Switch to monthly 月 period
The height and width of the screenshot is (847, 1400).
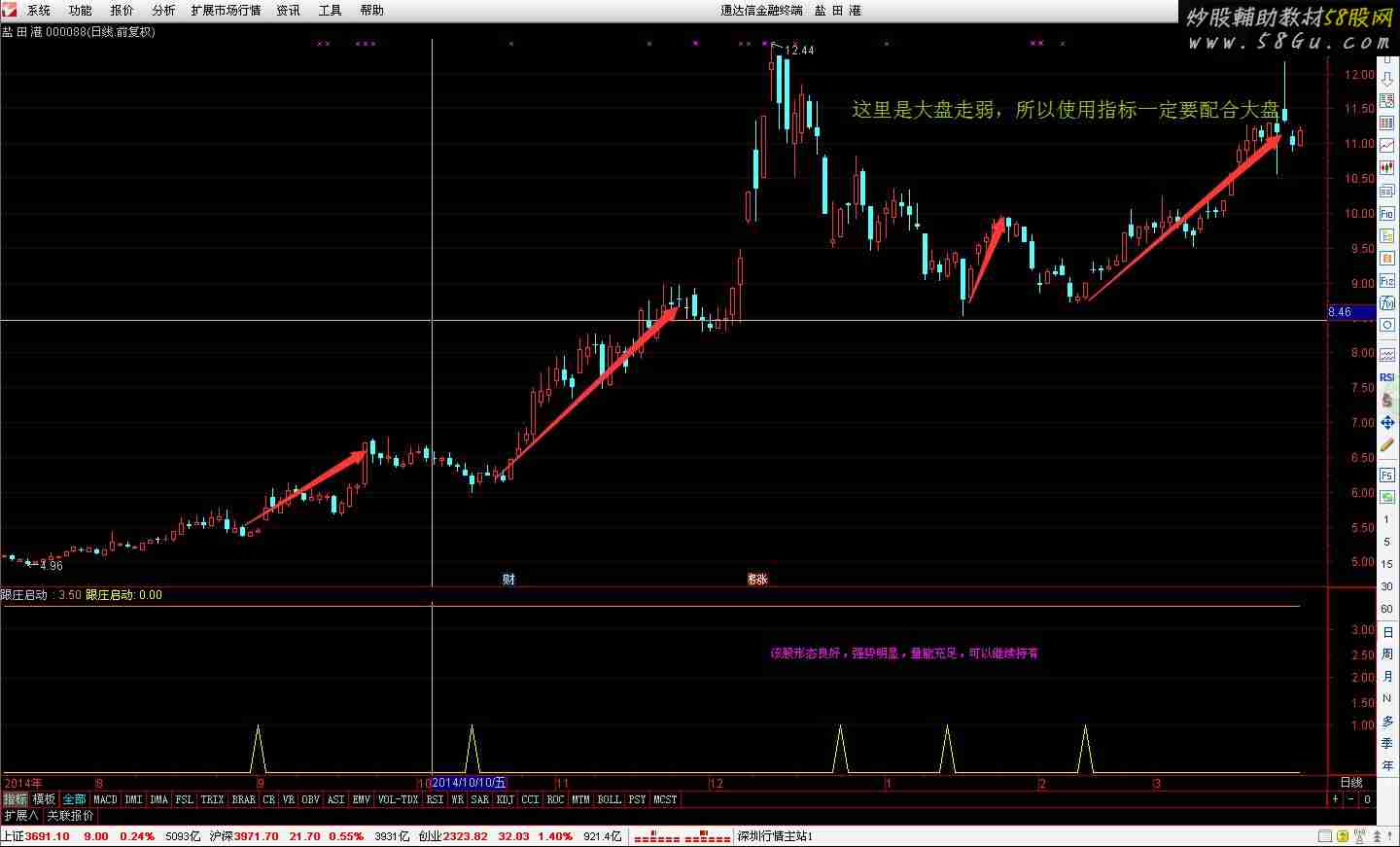1387,676
